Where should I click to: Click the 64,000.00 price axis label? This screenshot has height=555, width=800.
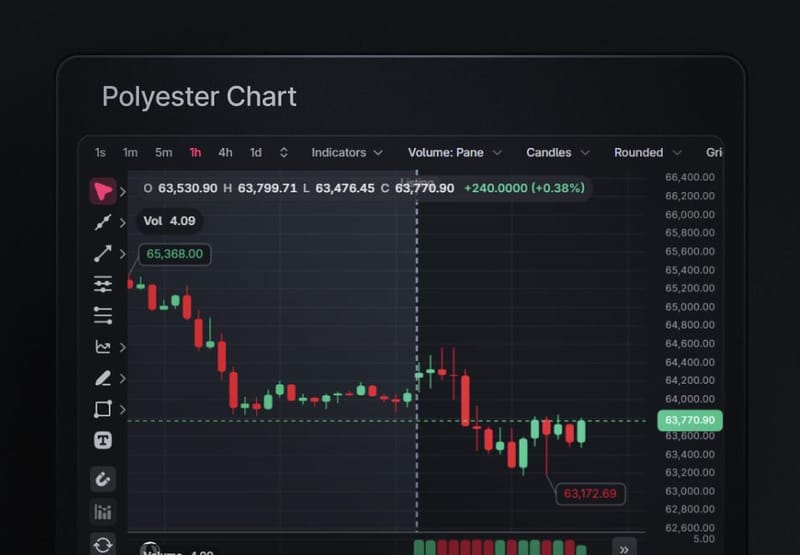[x=690, y=399]
